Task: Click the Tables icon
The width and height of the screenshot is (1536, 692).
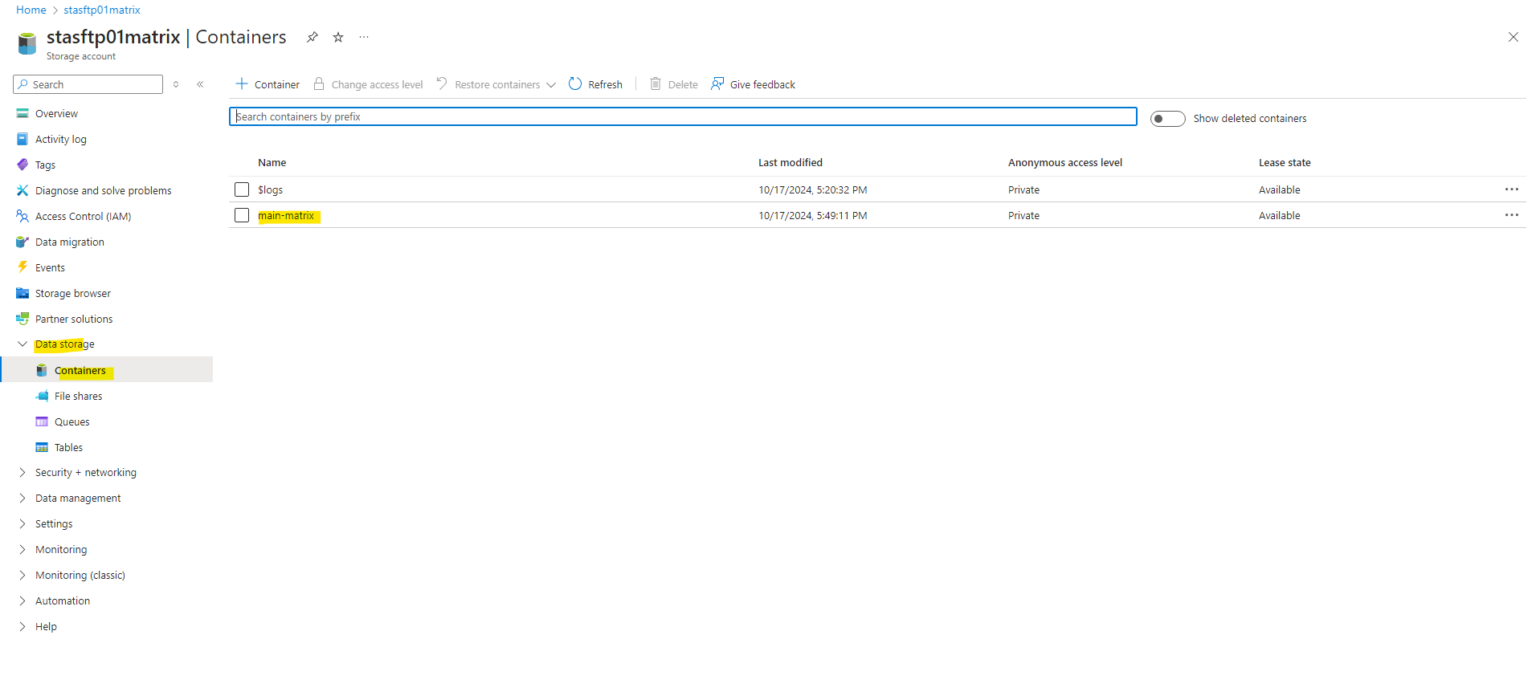Action: [42, 447]
